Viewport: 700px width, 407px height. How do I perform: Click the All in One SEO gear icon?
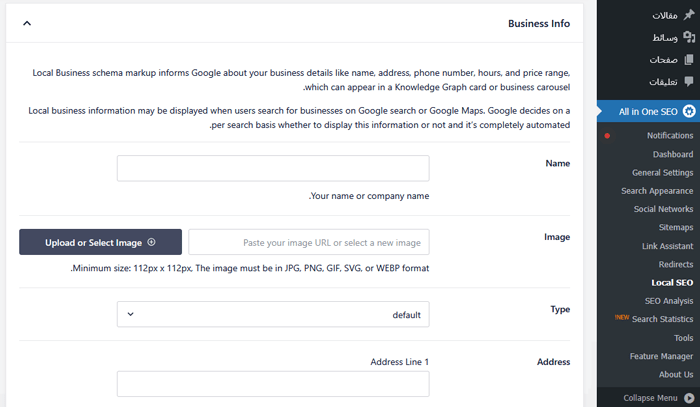[688, 111]
